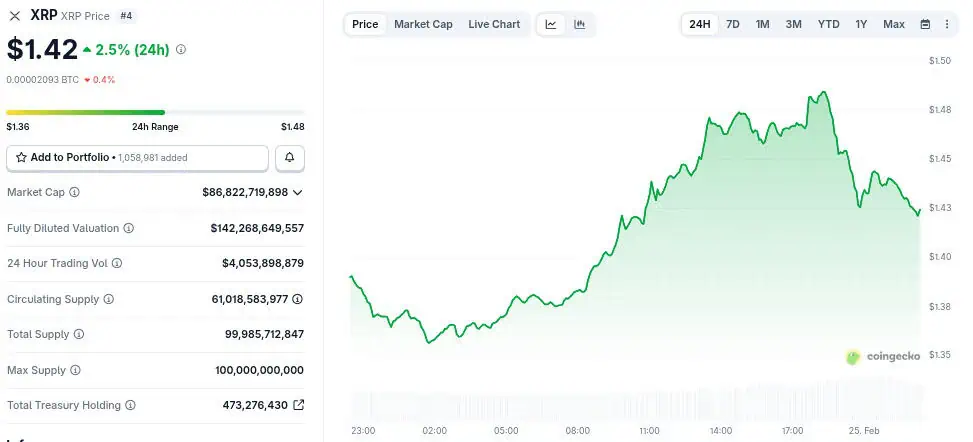Click info icon next to circulating supply value
Image resolution: width=973 pixels, height=442 pixels.
(297, 299)
